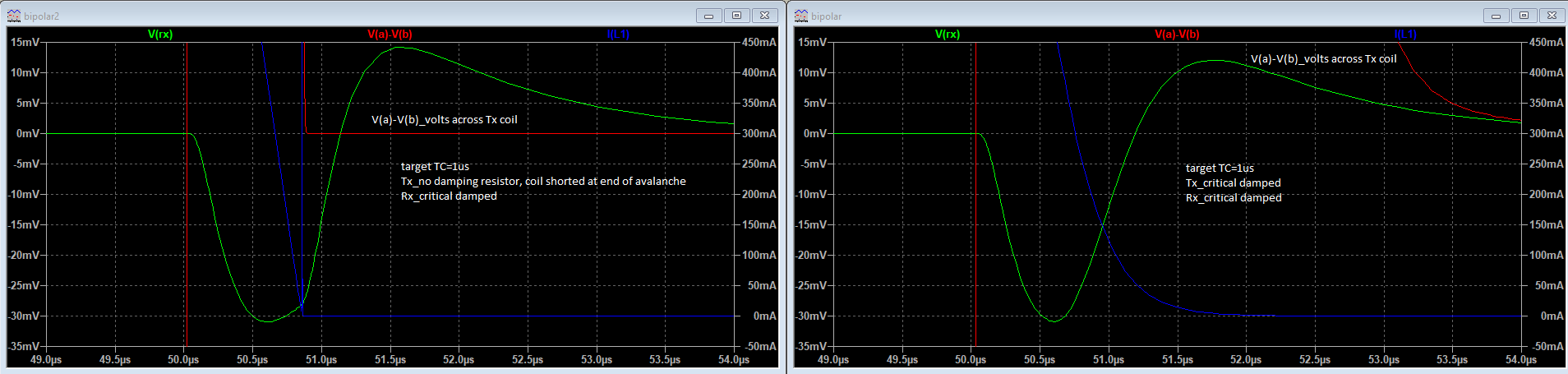Viewport: 1568px width, 374px height.
Task: Click the 'target TC=1us' annotation in bipolar2
Action: (435, 167)
